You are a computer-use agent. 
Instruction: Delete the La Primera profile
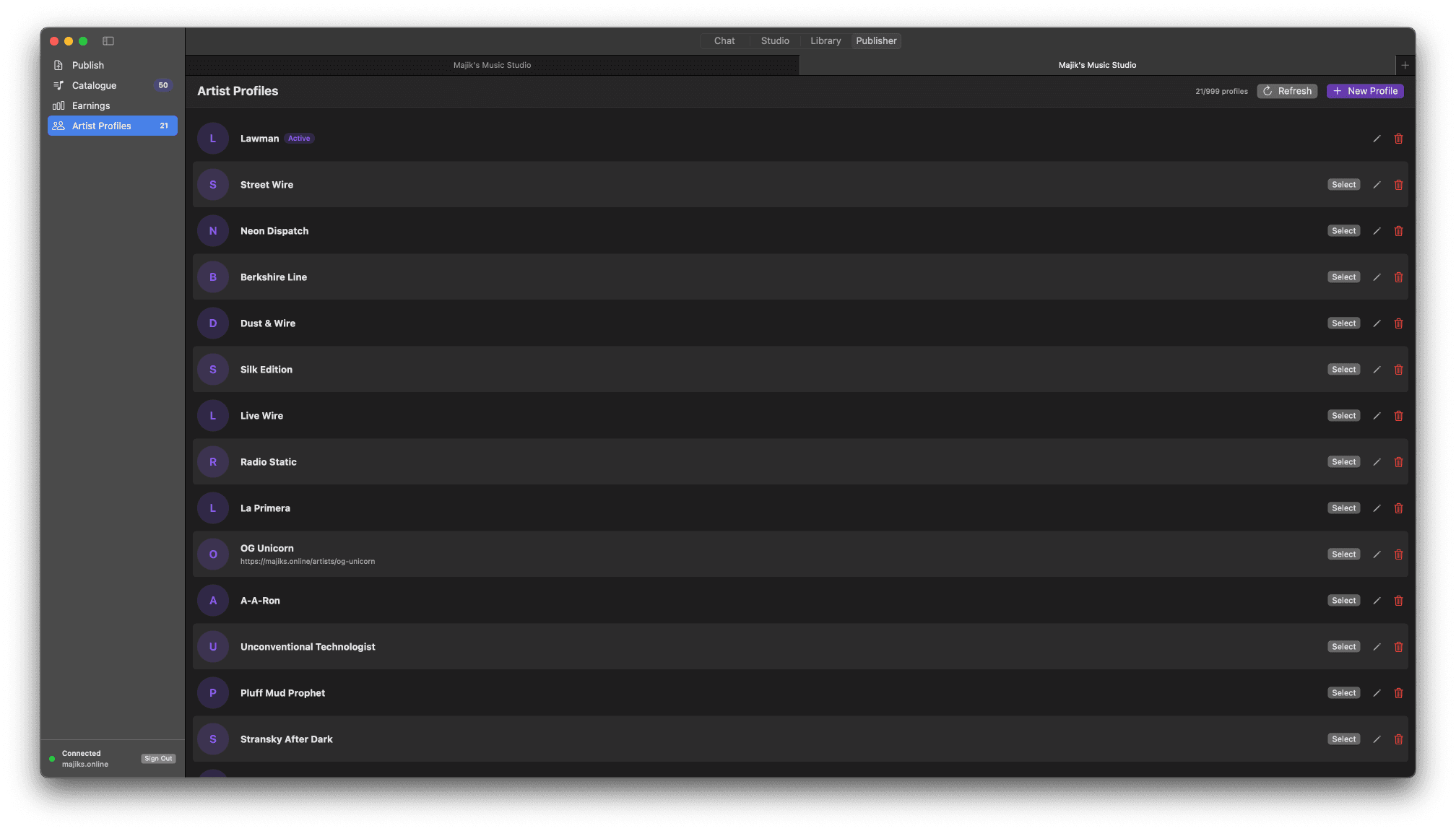click(1398, 508)
